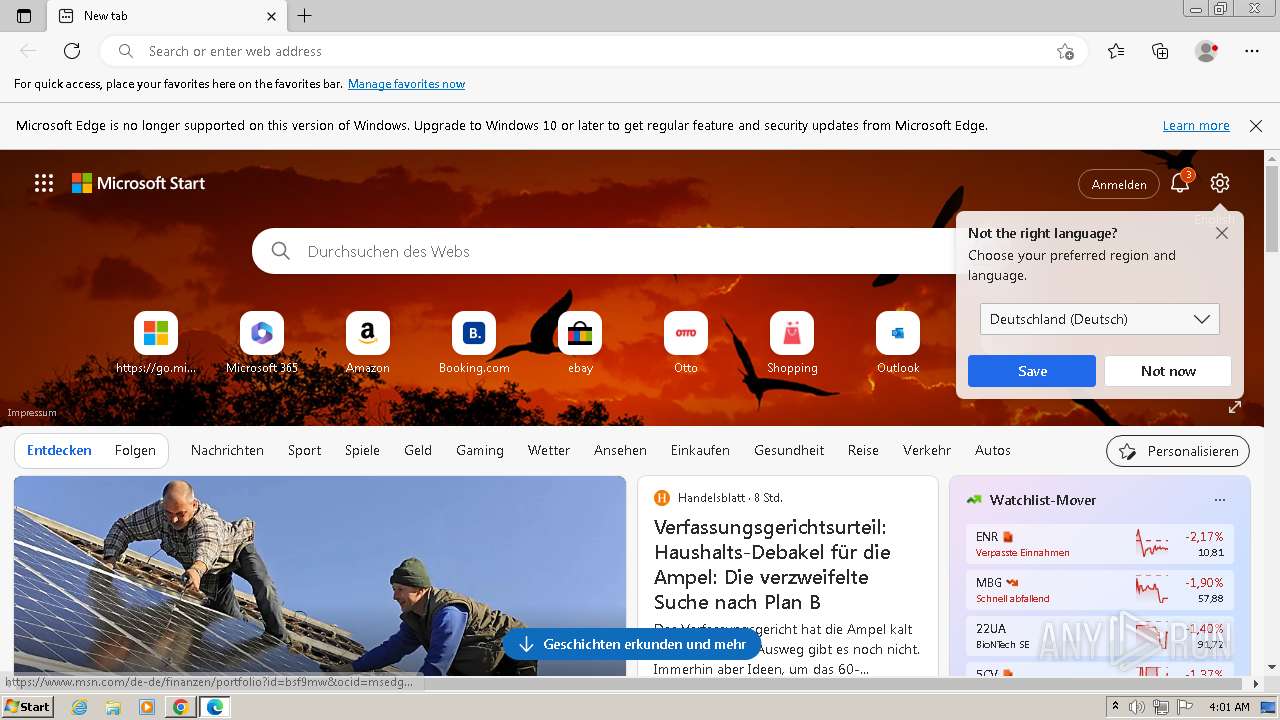Open the ebay quick link
Screen dimensions: 1280x720
point(580,343)
